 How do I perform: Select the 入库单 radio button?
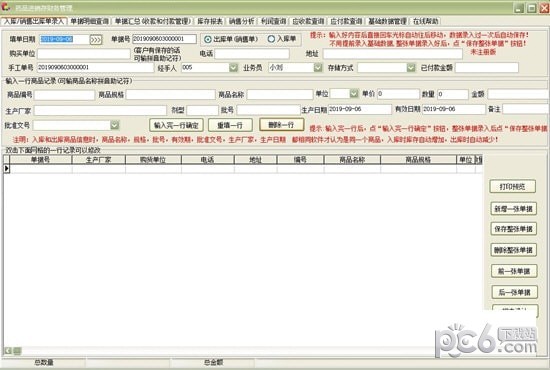[x=271, y=39]
